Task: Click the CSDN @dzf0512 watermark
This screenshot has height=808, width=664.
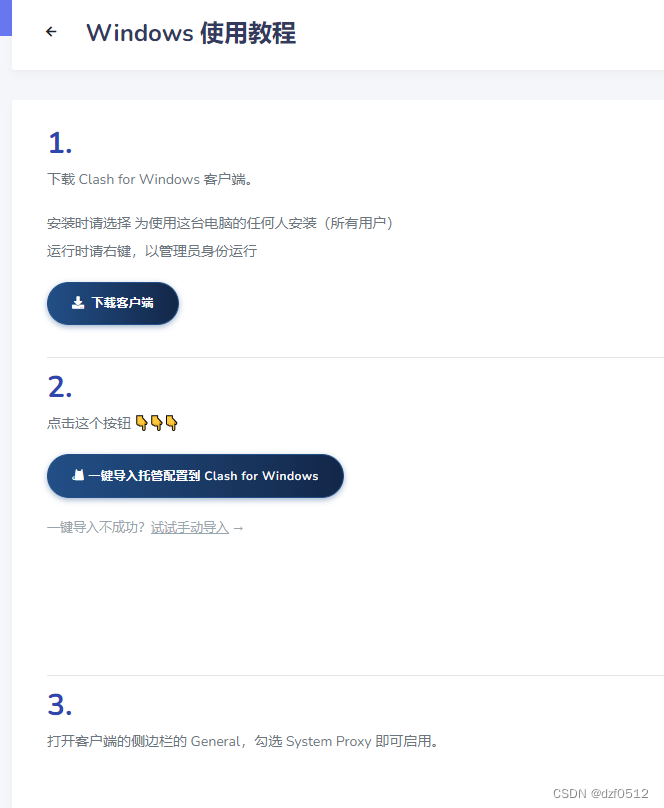Action: tap(601, 793)
